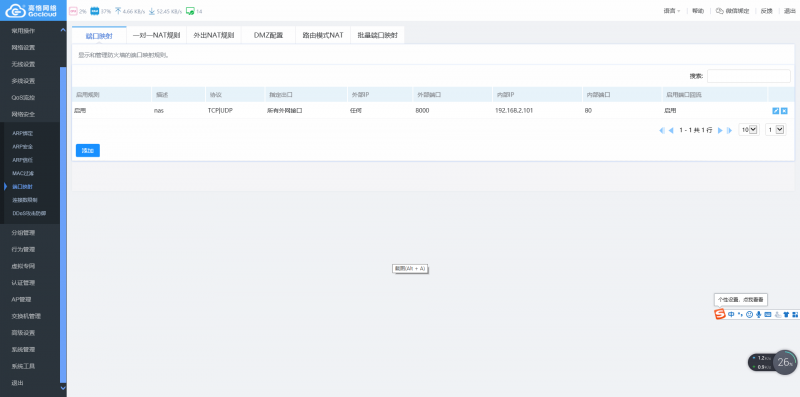The image size is (800, 397).
Task: Click the memory usage 37% icon
Action: click(94, 11)
